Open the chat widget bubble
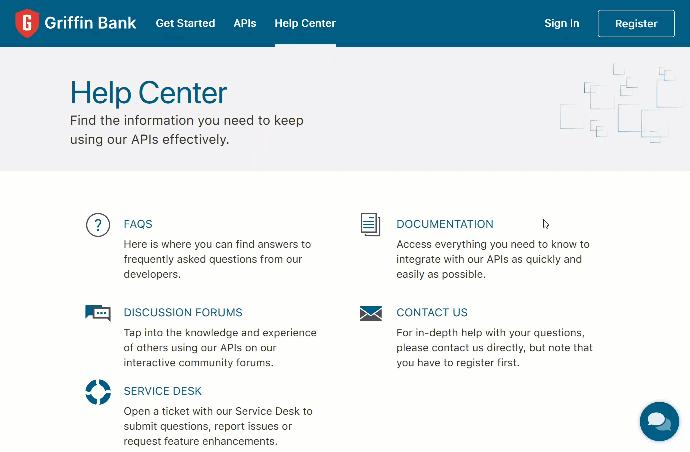690x452 pixels. [659, 421]
